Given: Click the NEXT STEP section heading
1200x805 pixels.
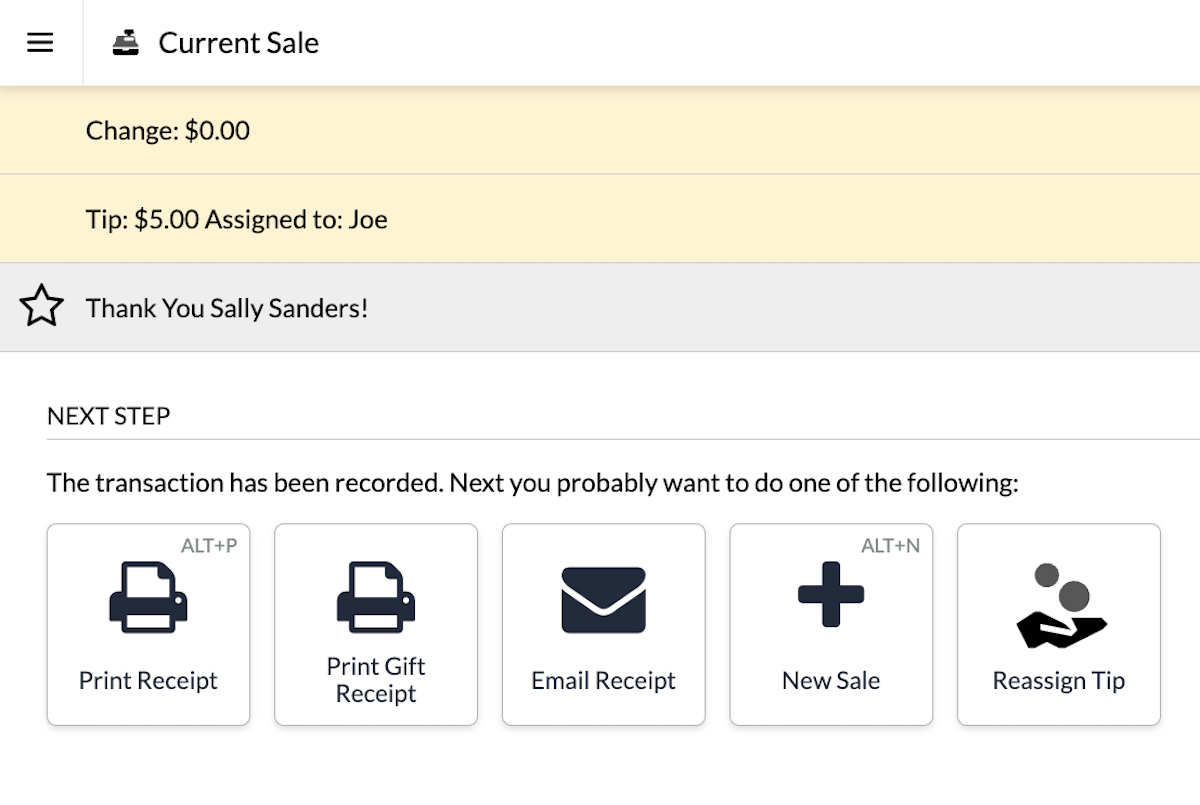Looking at the screenshot, I should point(109,416).
